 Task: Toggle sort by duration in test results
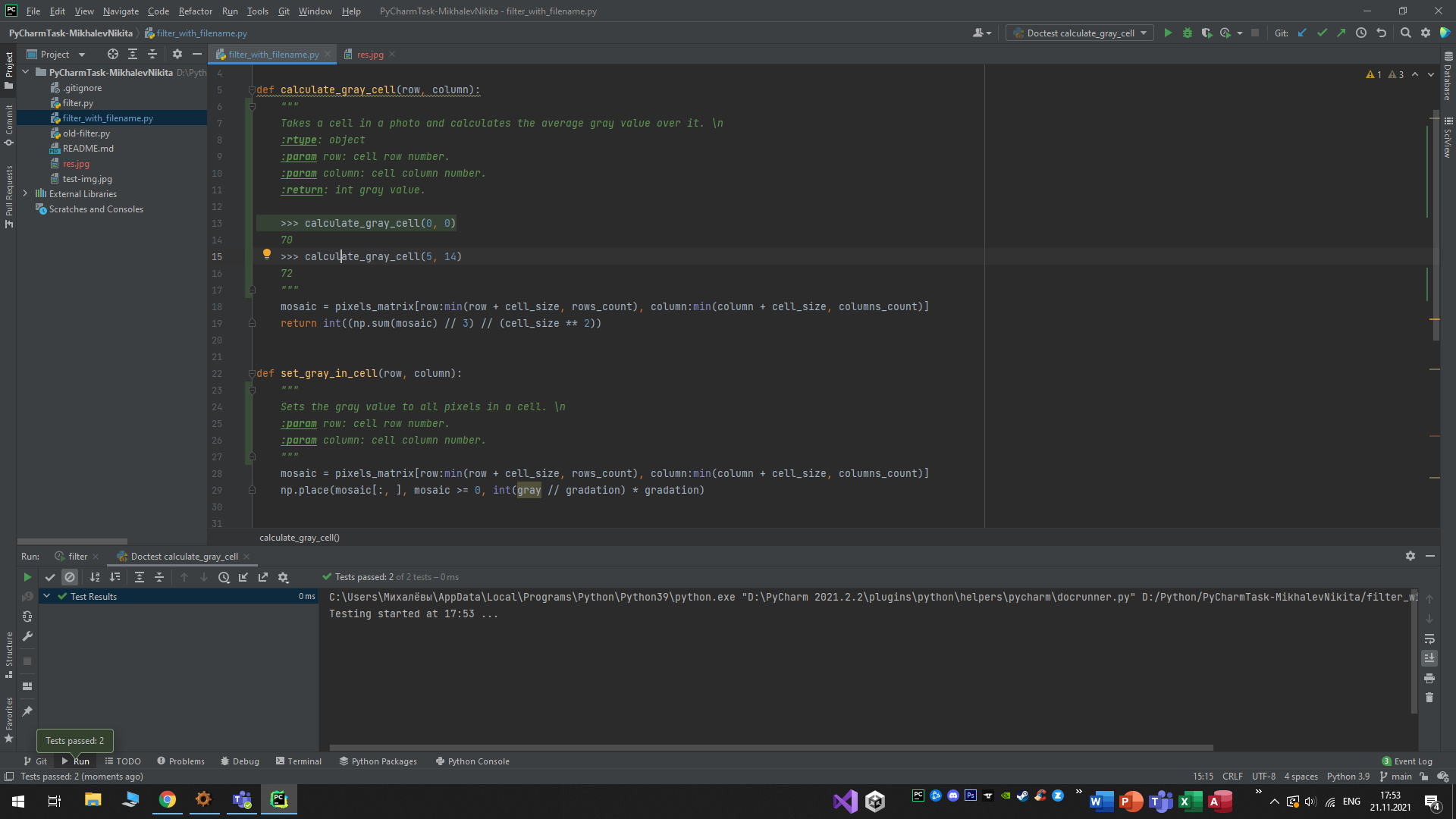click(x=115, y=577)
